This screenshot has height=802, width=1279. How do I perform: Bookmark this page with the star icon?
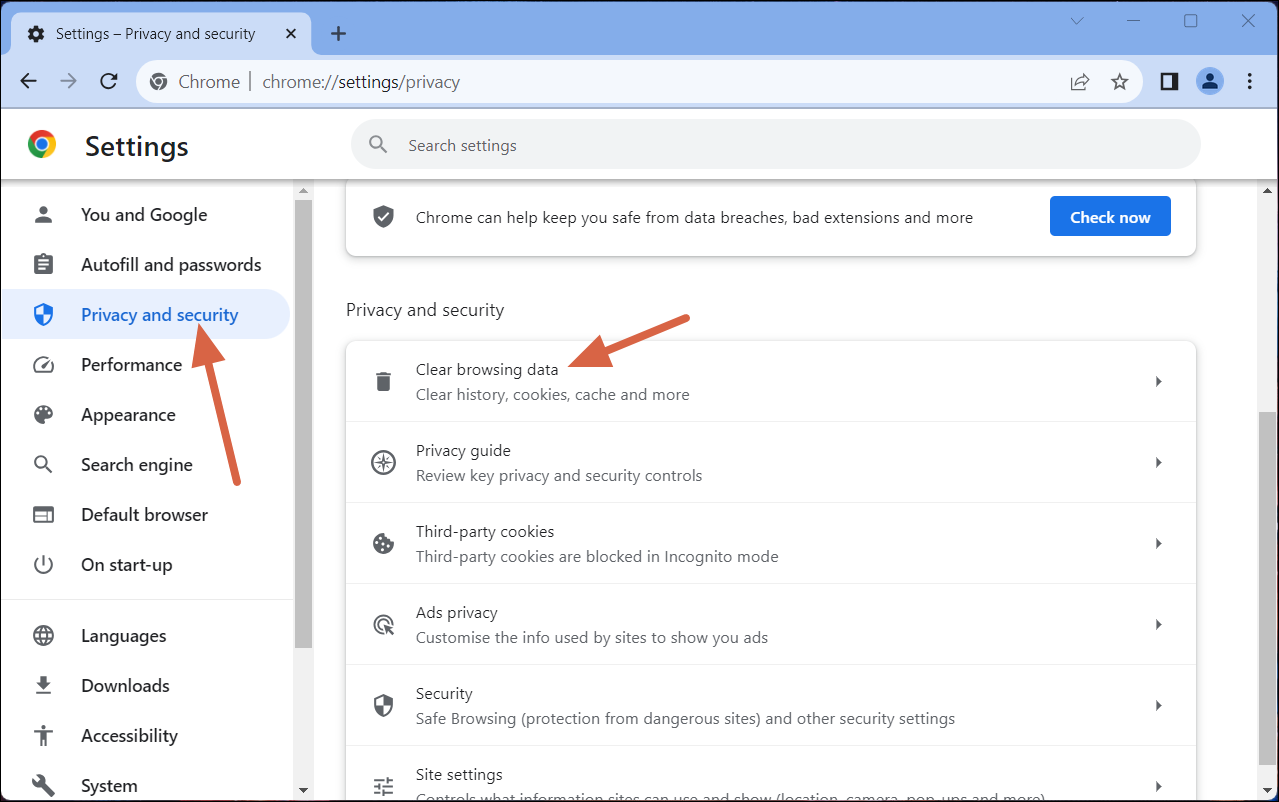tap(1120, 81)
